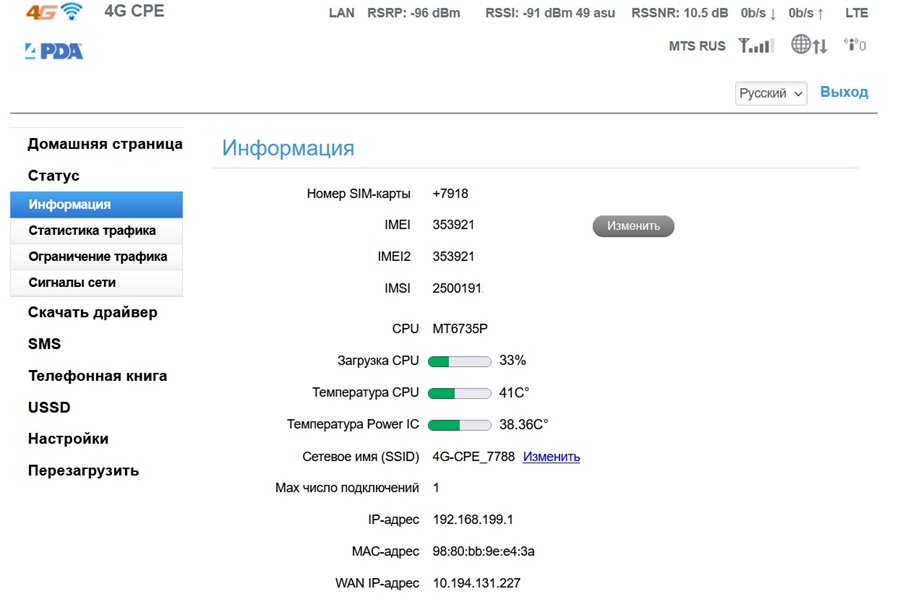Click the upload speed 0b/s indicator
Viewport: 900px width, 602px height.
coord(806,13)
